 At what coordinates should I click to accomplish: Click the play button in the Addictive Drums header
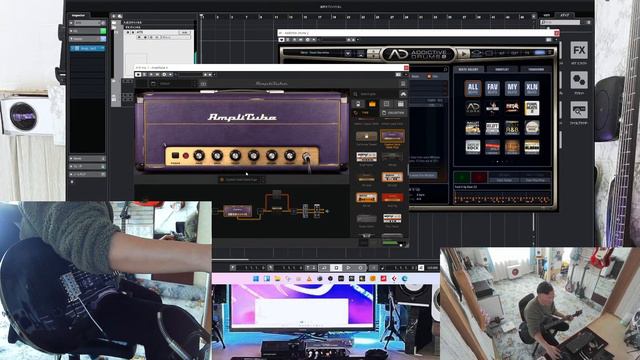(x=464, y=53)
